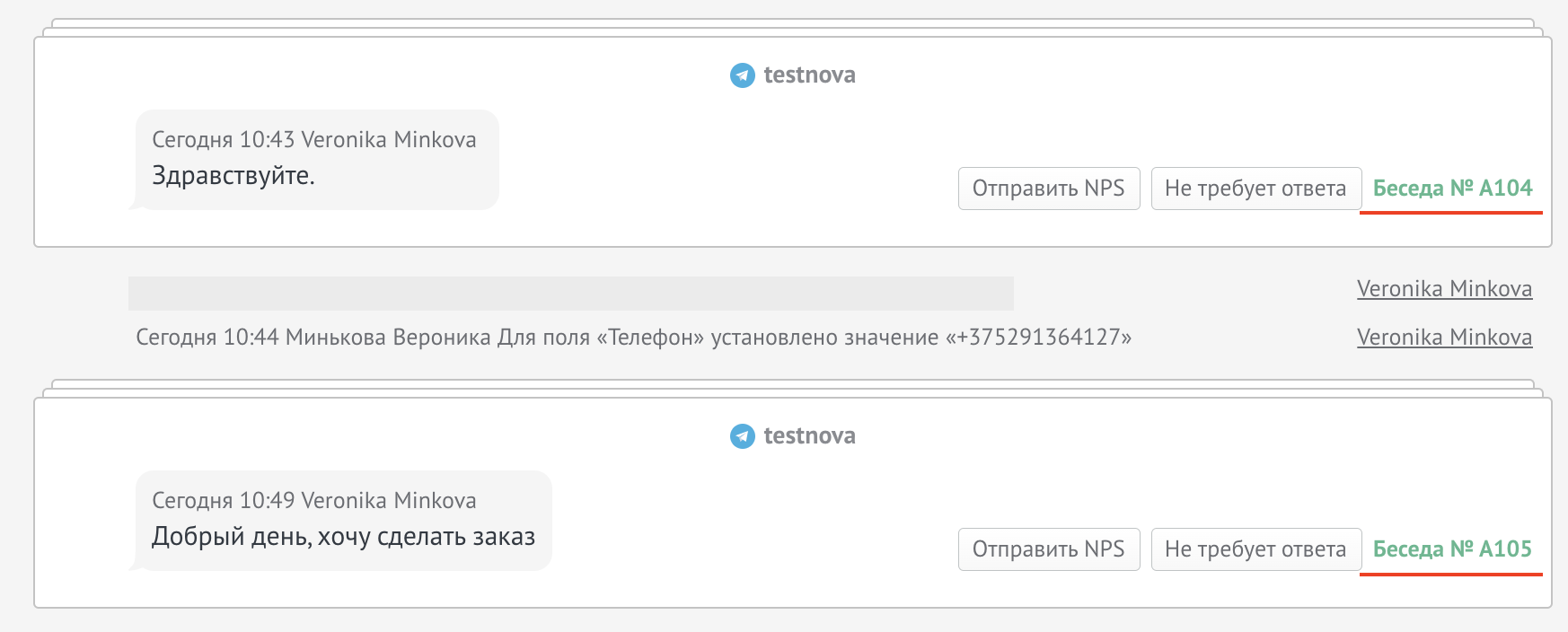The height and width of the screenshot is (632, 1568).
Task: Expand the stacked cards behind conversation A104
Action: pyautogui.click(x=792, y=24)
